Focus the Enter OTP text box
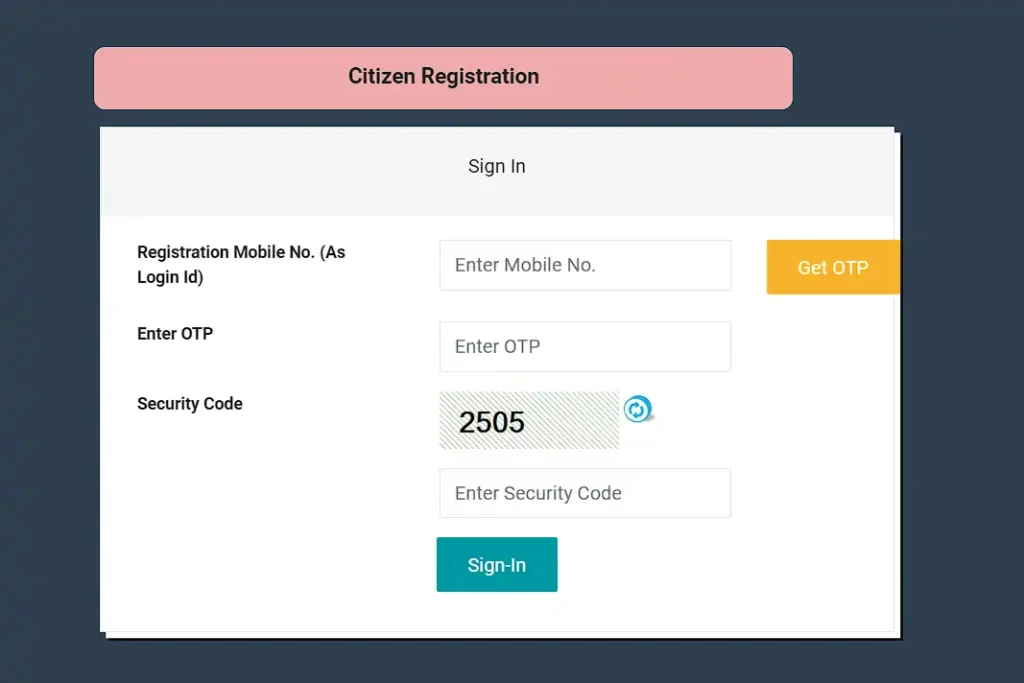The height and width of the screenshot is (683, 1024). pos(585,346)
